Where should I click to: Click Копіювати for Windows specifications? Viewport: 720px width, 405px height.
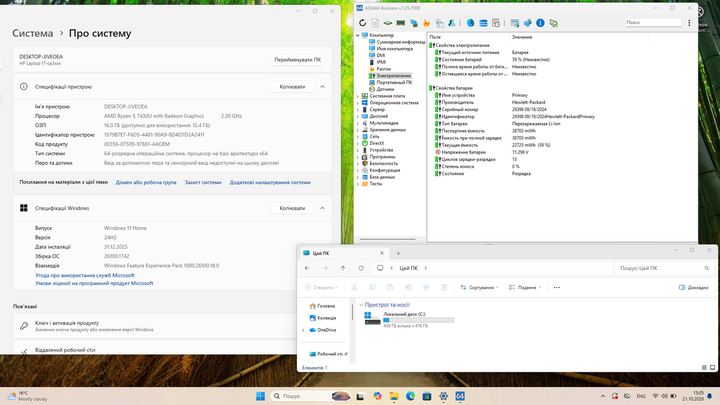tap(292, 208)
